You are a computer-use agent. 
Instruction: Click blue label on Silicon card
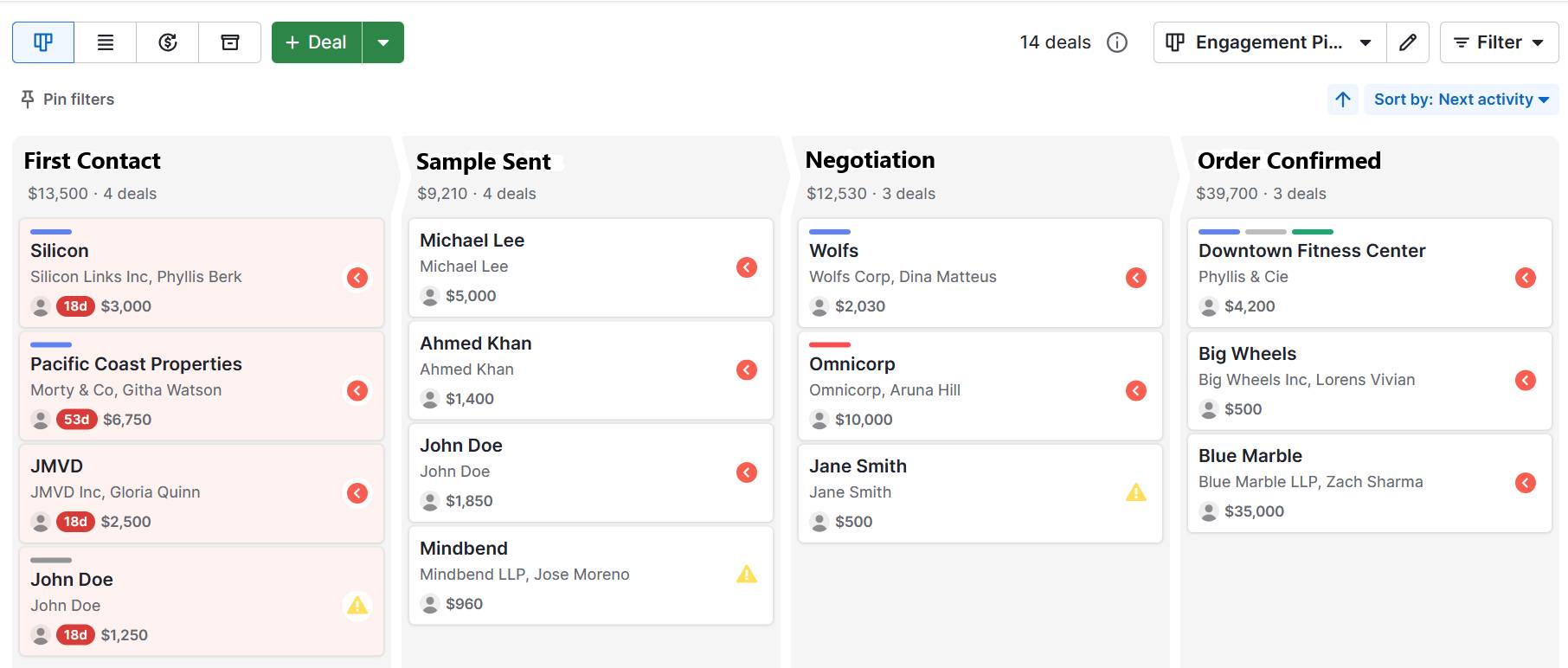(51, 232)
